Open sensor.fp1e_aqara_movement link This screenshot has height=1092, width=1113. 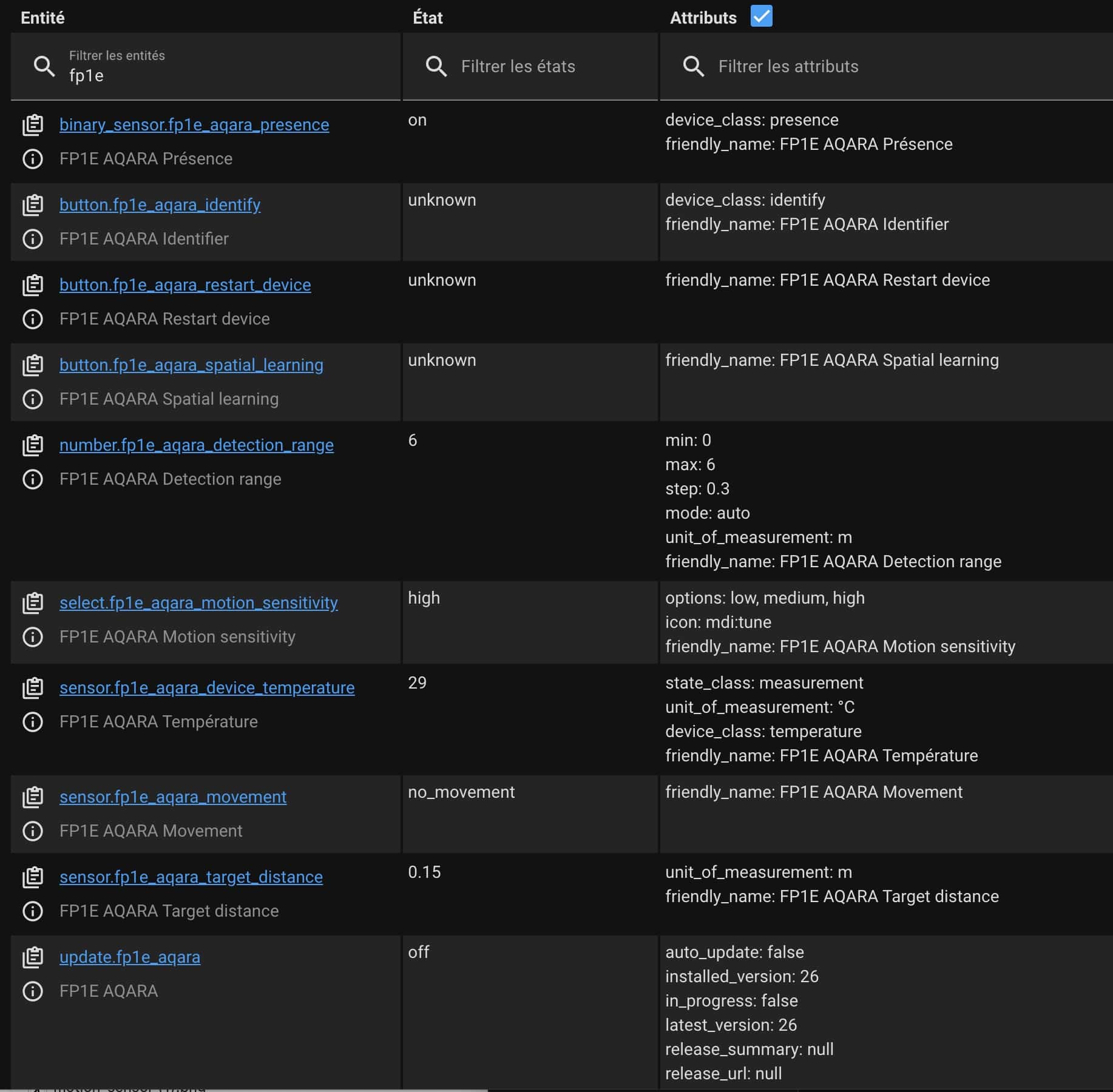click(173, 797)
